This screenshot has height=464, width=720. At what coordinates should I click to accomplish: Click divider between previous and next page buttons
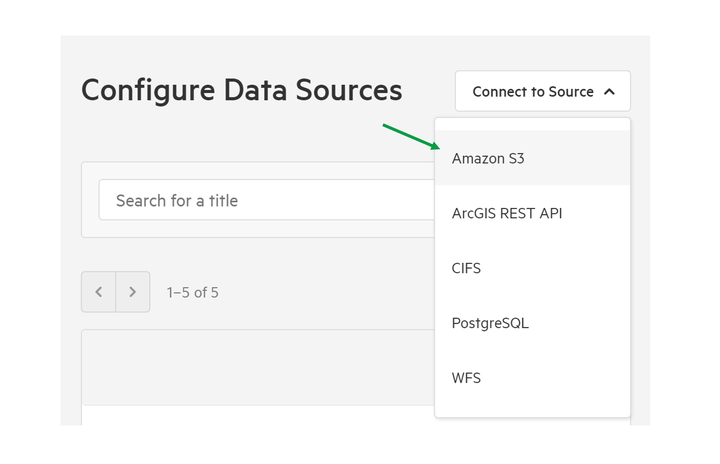tap(116, 292)
